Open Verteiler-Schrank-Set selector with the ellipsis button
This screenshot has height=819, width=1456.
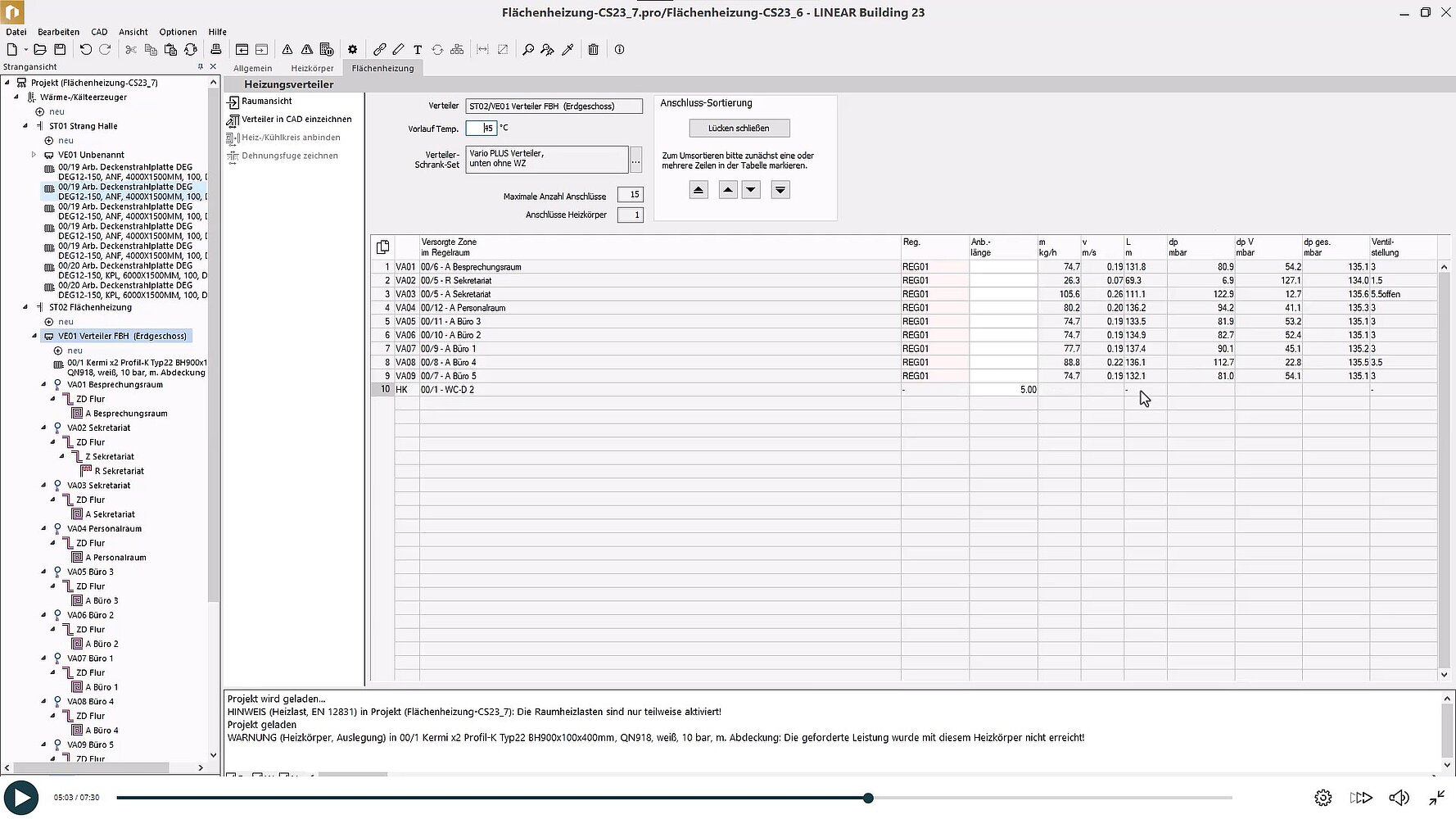point(635,160)
